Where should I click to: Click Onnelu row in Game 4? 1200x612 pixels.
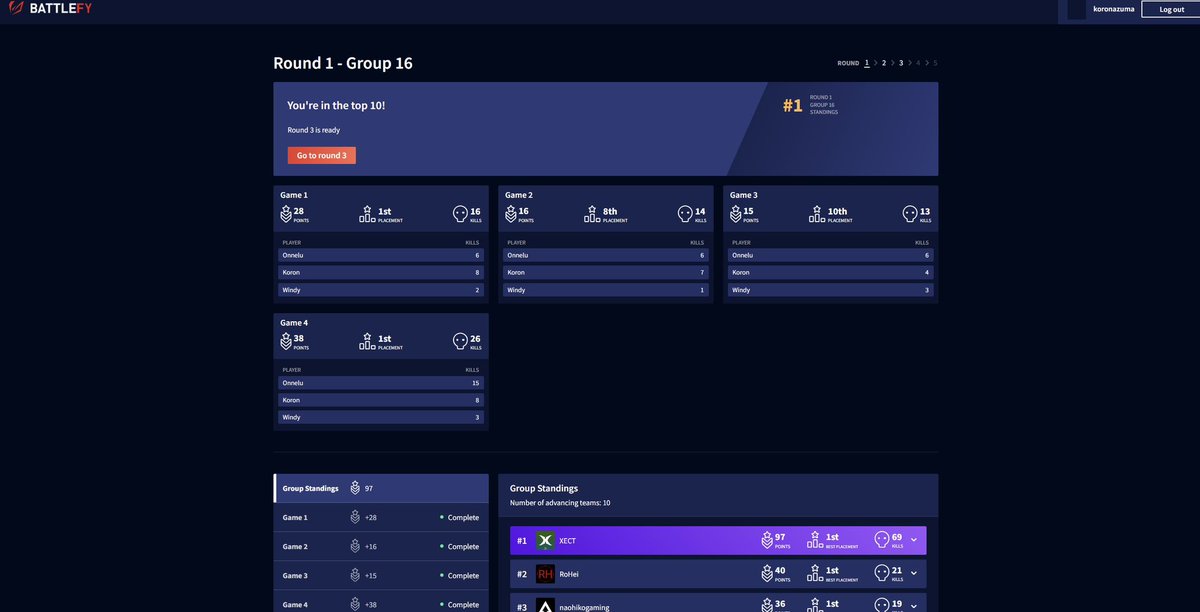click(x=381, y=383)
